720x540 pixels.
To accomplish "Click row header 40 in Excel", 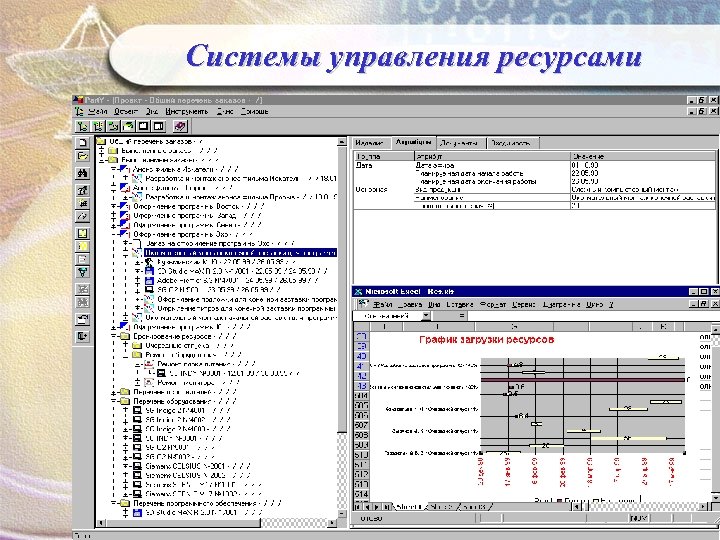I will click(362, 356).
